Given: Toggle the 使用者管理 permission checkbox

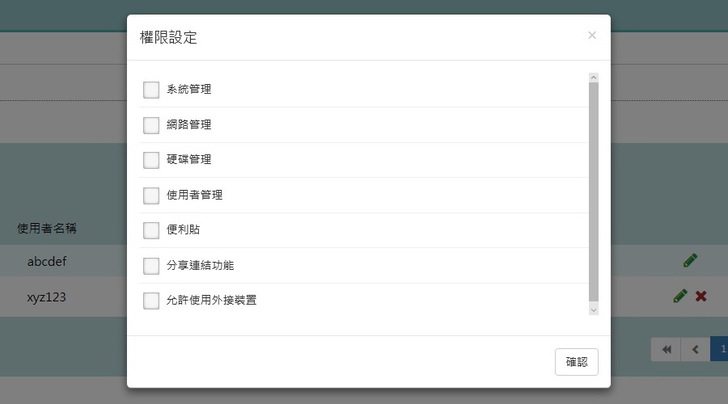Looking at the screenshot, I should (x=151, y=195).
